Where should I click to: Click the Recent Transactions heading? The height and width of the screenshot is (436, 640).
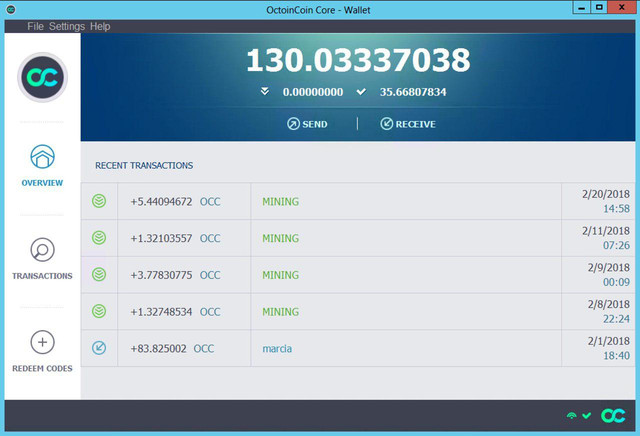tap(144, 165)
